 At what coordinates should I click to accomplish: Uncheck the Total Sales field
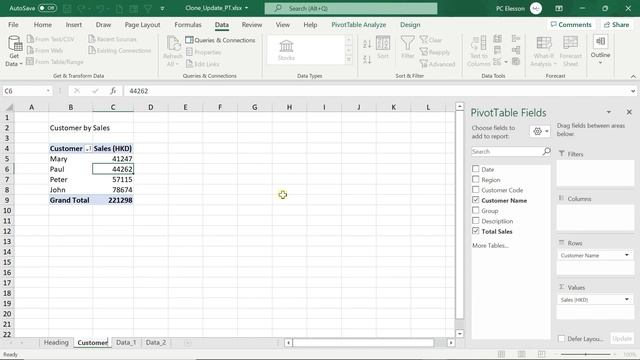(x=476, y=231)
